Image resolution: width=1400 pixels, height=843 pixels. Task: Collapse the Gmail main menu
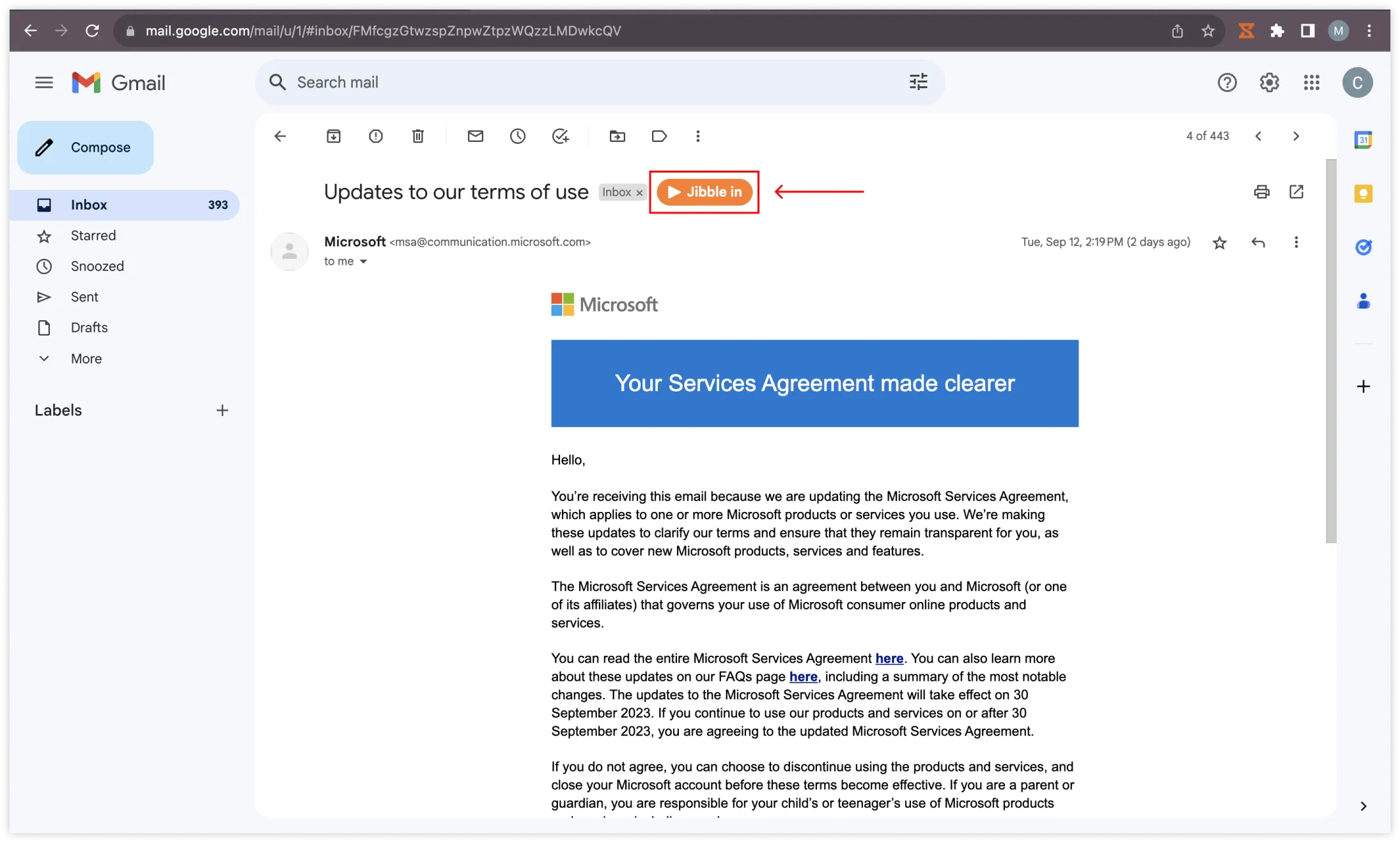tap(44, 82)
